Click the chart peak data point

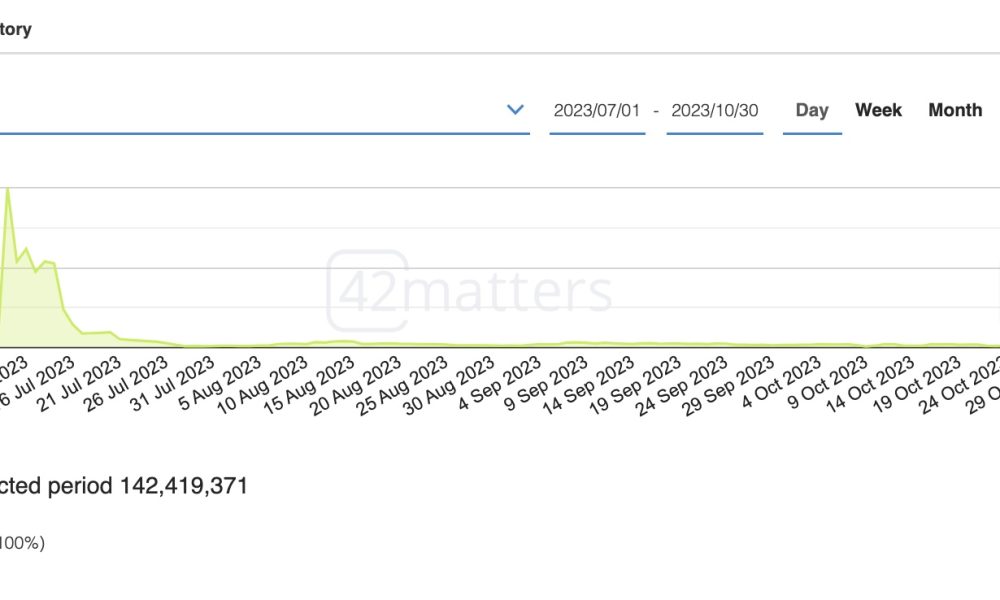(x=8, y=189)
